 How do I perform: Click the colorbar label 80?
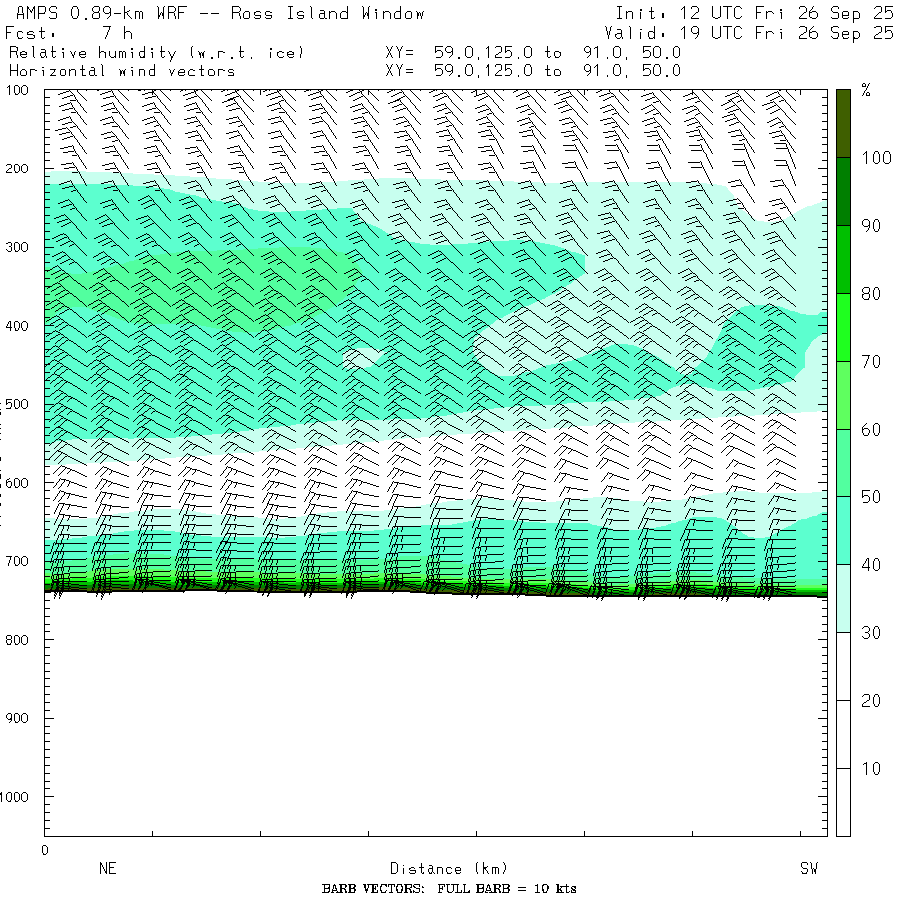(871, 294)
